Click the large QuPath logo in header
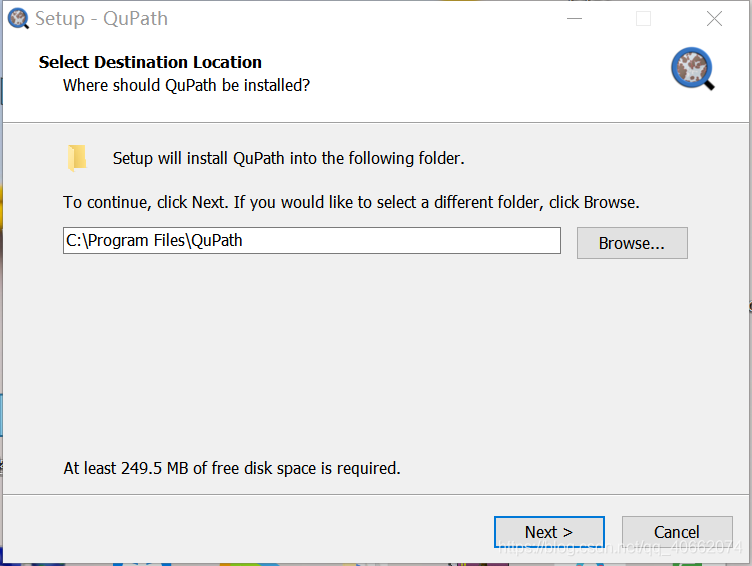Screen dimensions: 752x566 point(693,69)
